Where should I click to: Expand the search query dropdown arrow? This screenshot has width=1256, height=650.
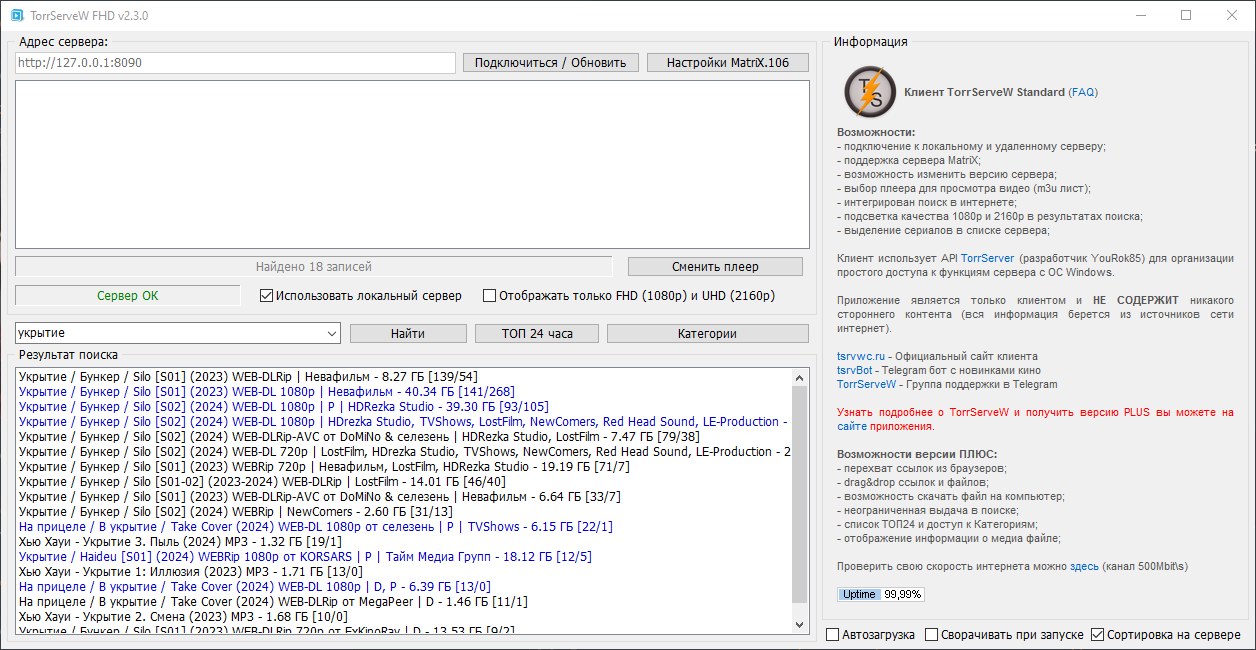[x=332, y=333]
